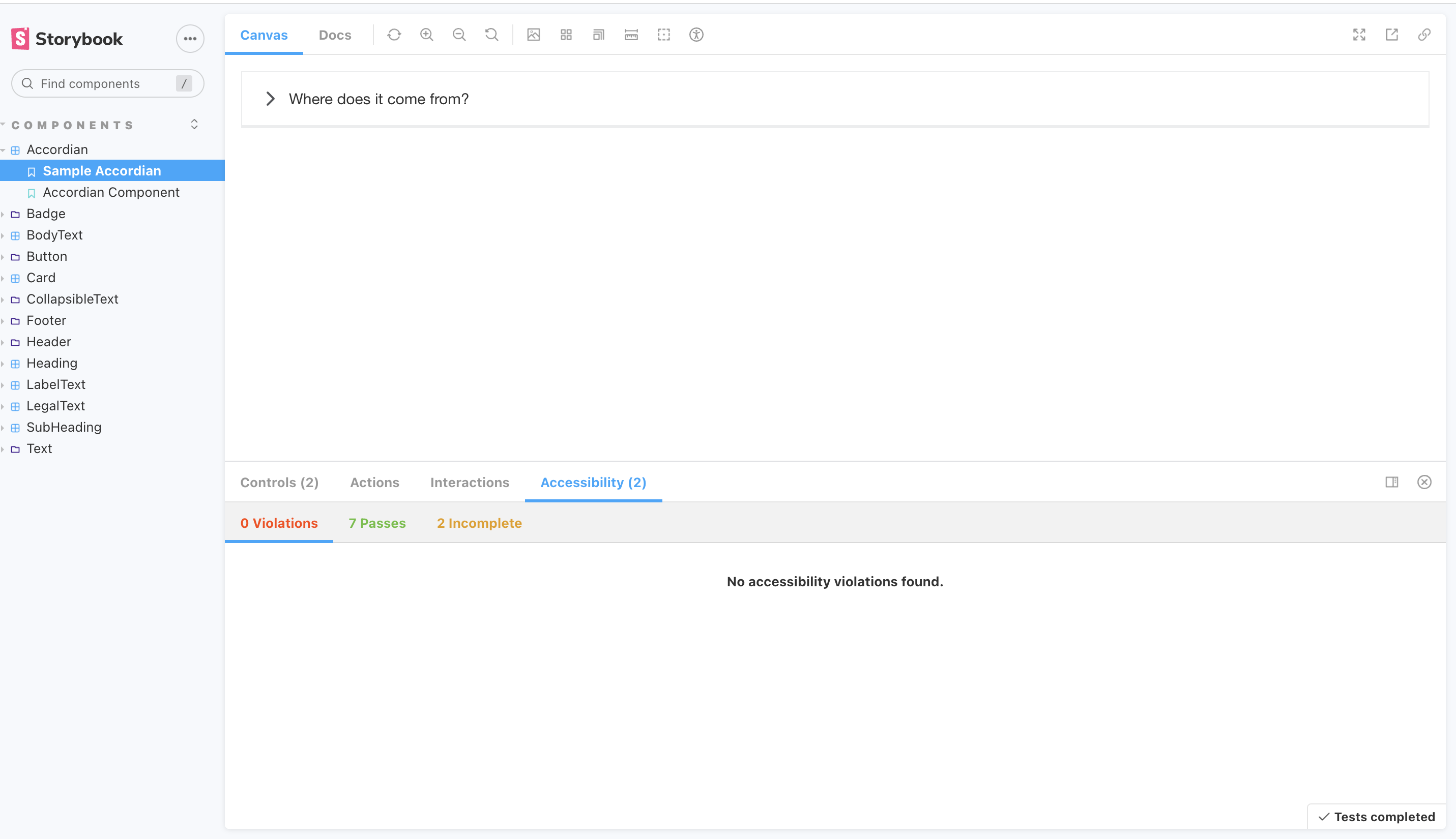Show the 0 Violations results
The width and height of the screenshot is (1456, 839).
point(279,523)
